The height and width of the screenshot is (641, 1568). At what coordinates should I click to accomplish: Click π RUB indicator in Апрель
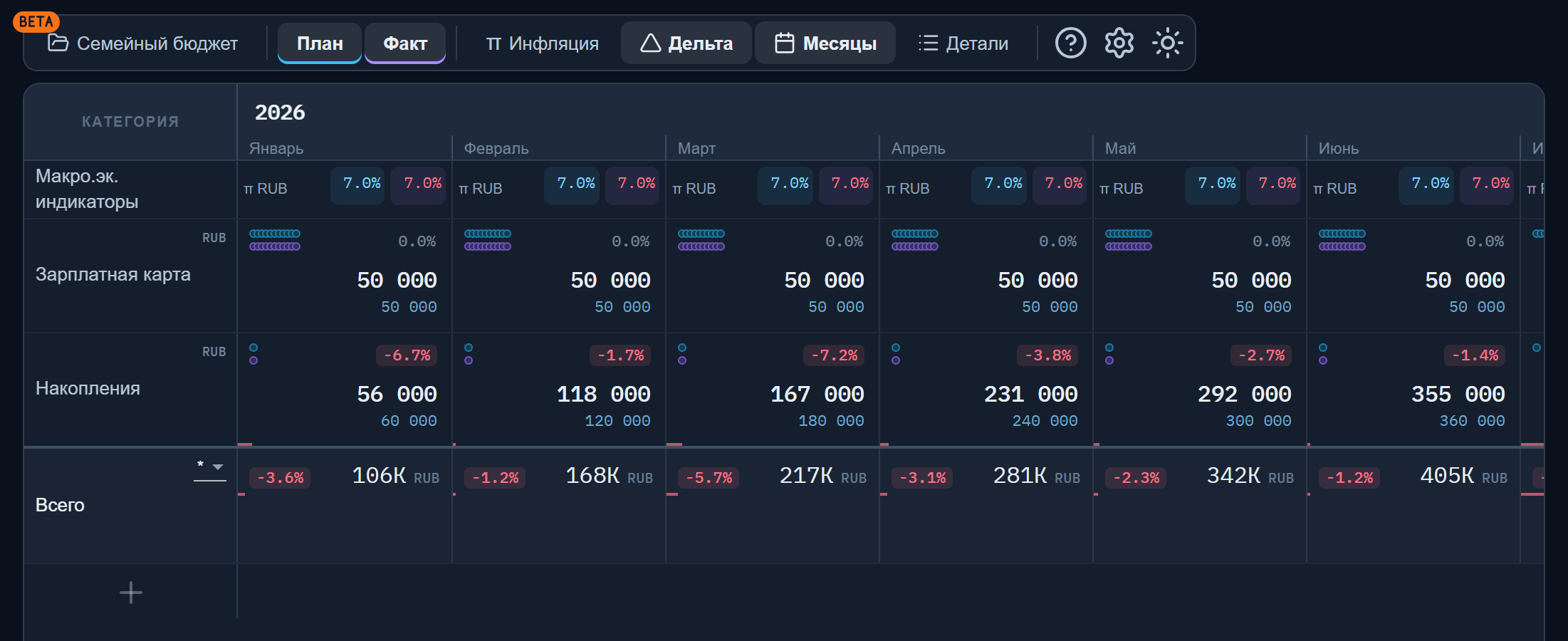908,189
